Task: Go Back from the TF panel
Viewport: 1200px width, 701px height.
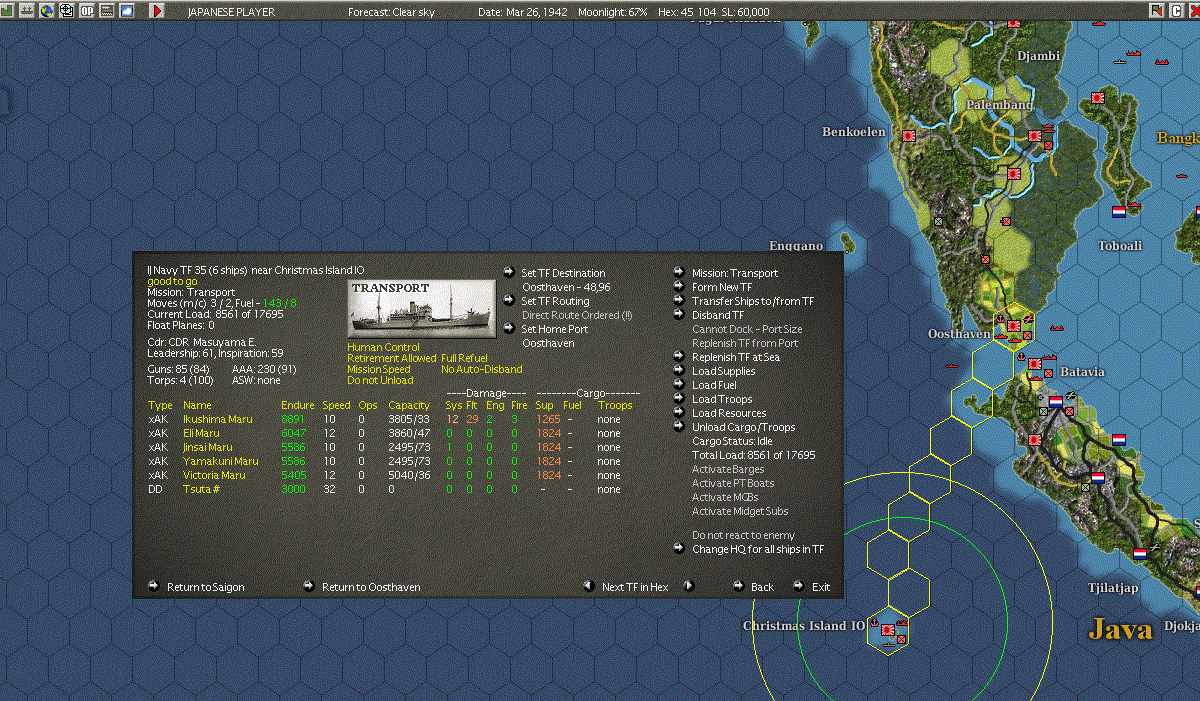Action: click(x=762, y=587)
